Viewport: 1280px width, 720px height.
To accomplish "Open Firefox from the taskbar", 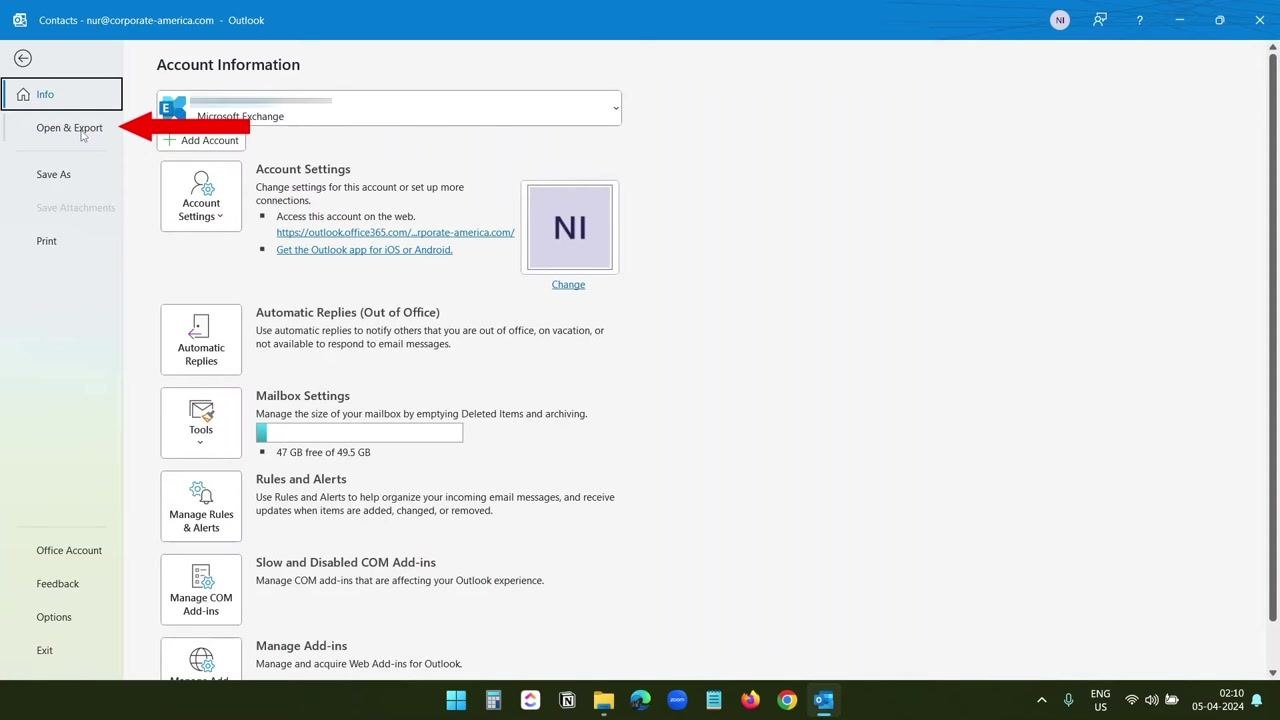I will (750, 700).
